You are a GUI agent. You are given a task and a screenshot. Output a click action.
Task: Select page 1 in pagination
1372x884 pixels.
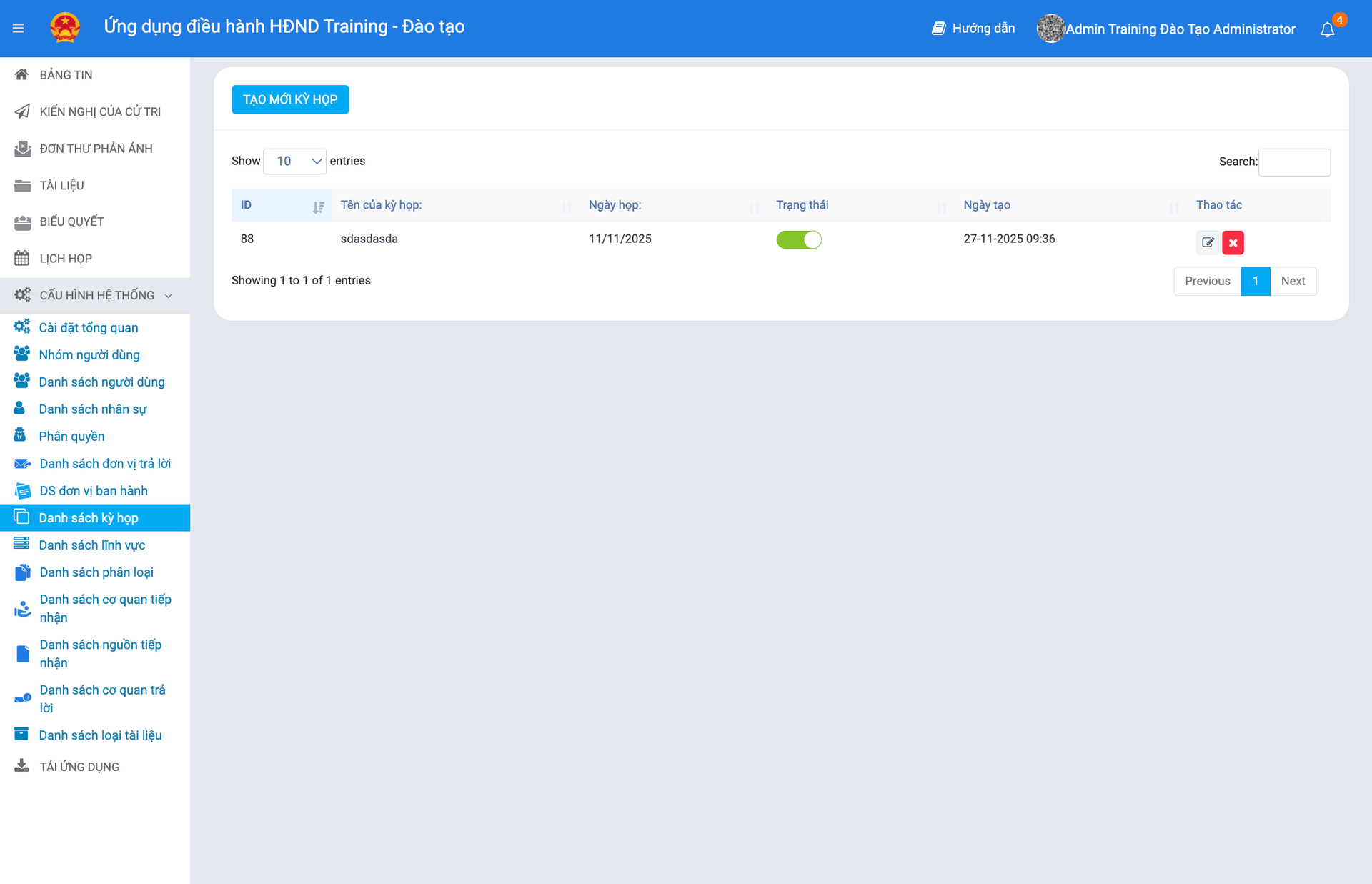1255,282
